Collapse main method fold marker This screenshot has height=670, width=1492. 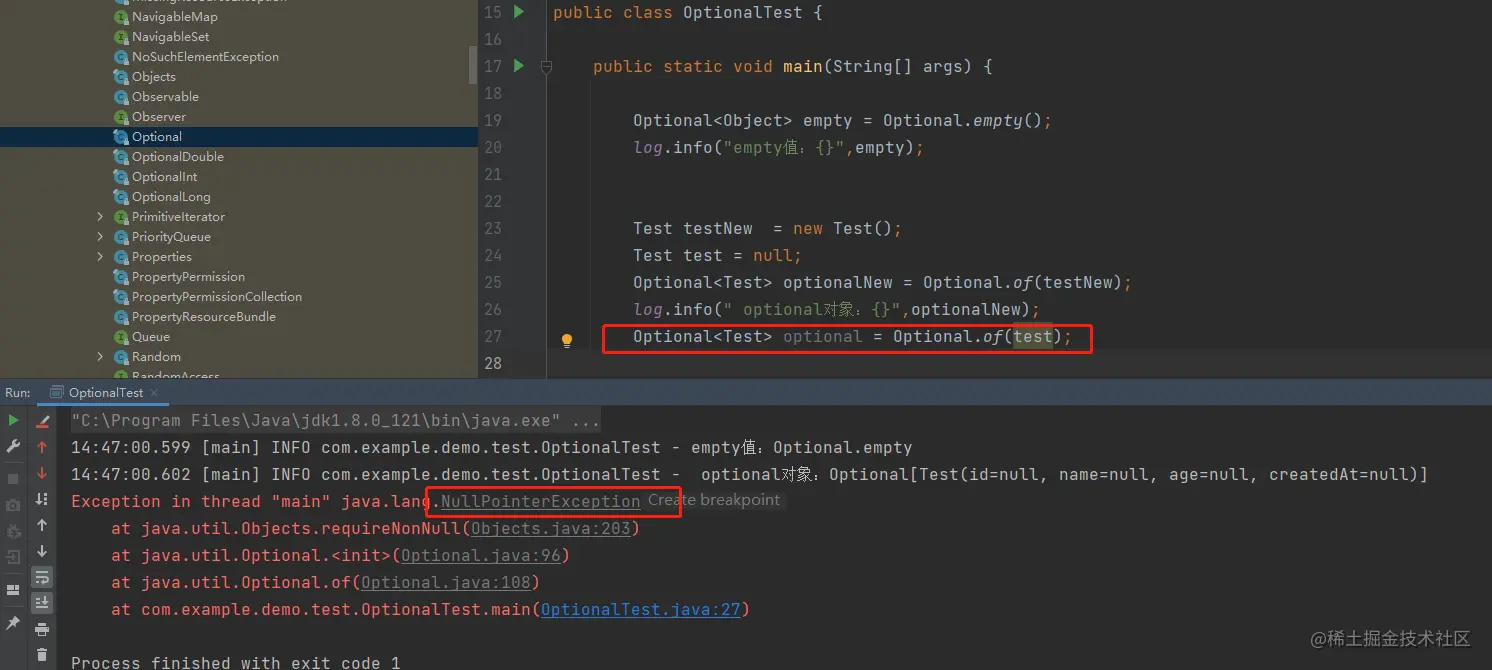click(546, 67)
